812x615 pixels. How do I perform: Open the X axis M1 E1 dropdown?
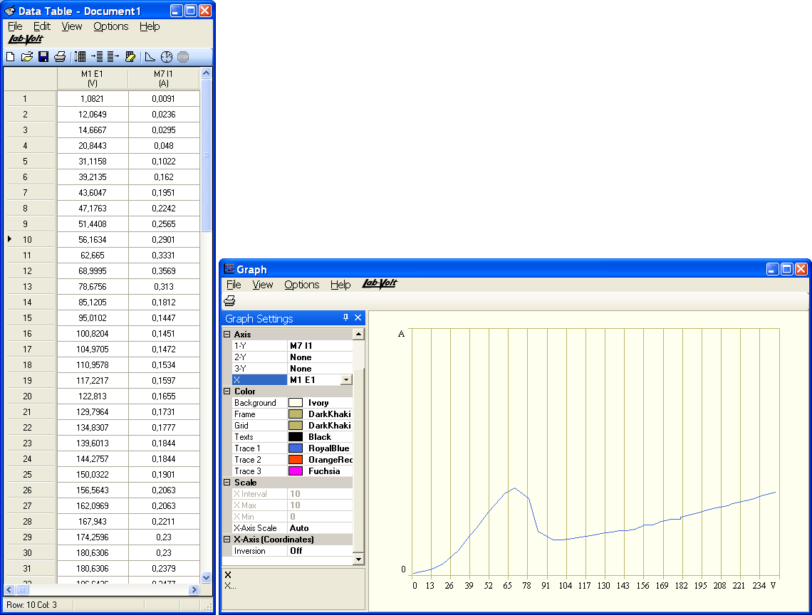click(x=346, y=380)
